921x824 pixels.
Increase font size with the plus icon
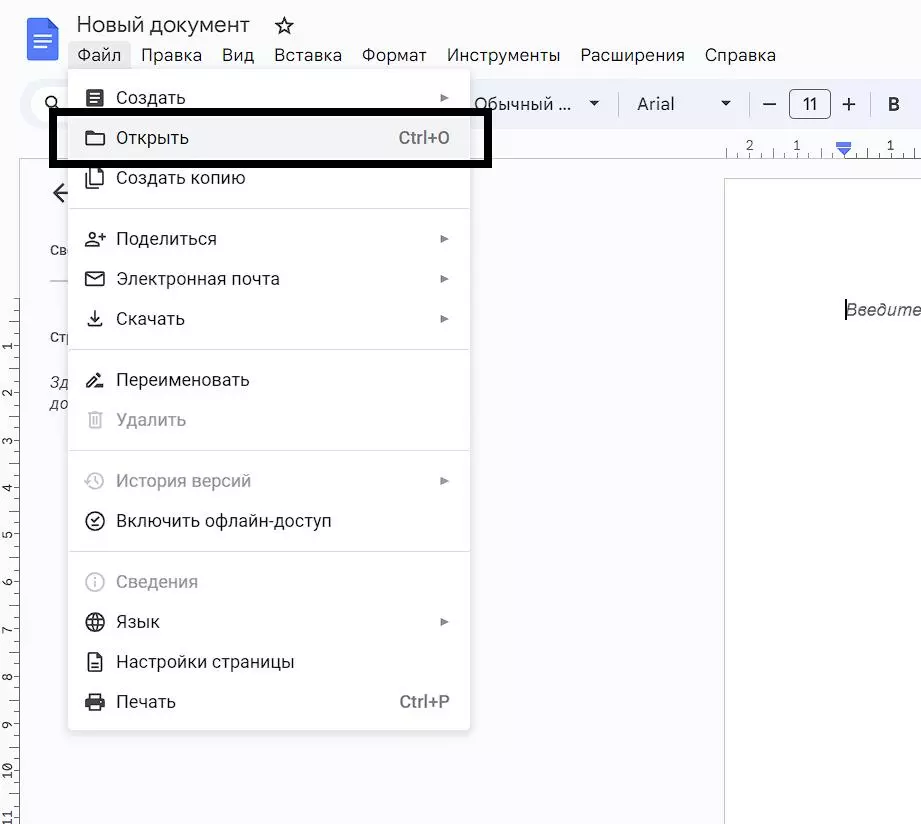coord(848,103)
